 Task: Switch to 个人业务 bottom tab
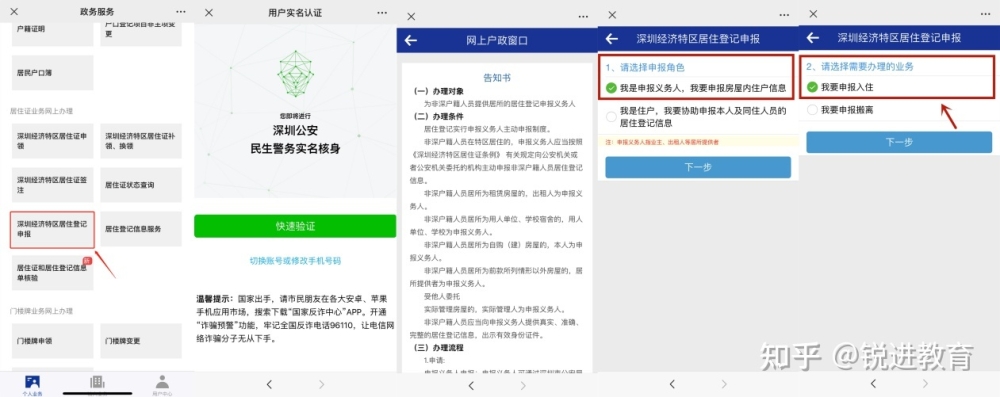click(x=32, y=385)
